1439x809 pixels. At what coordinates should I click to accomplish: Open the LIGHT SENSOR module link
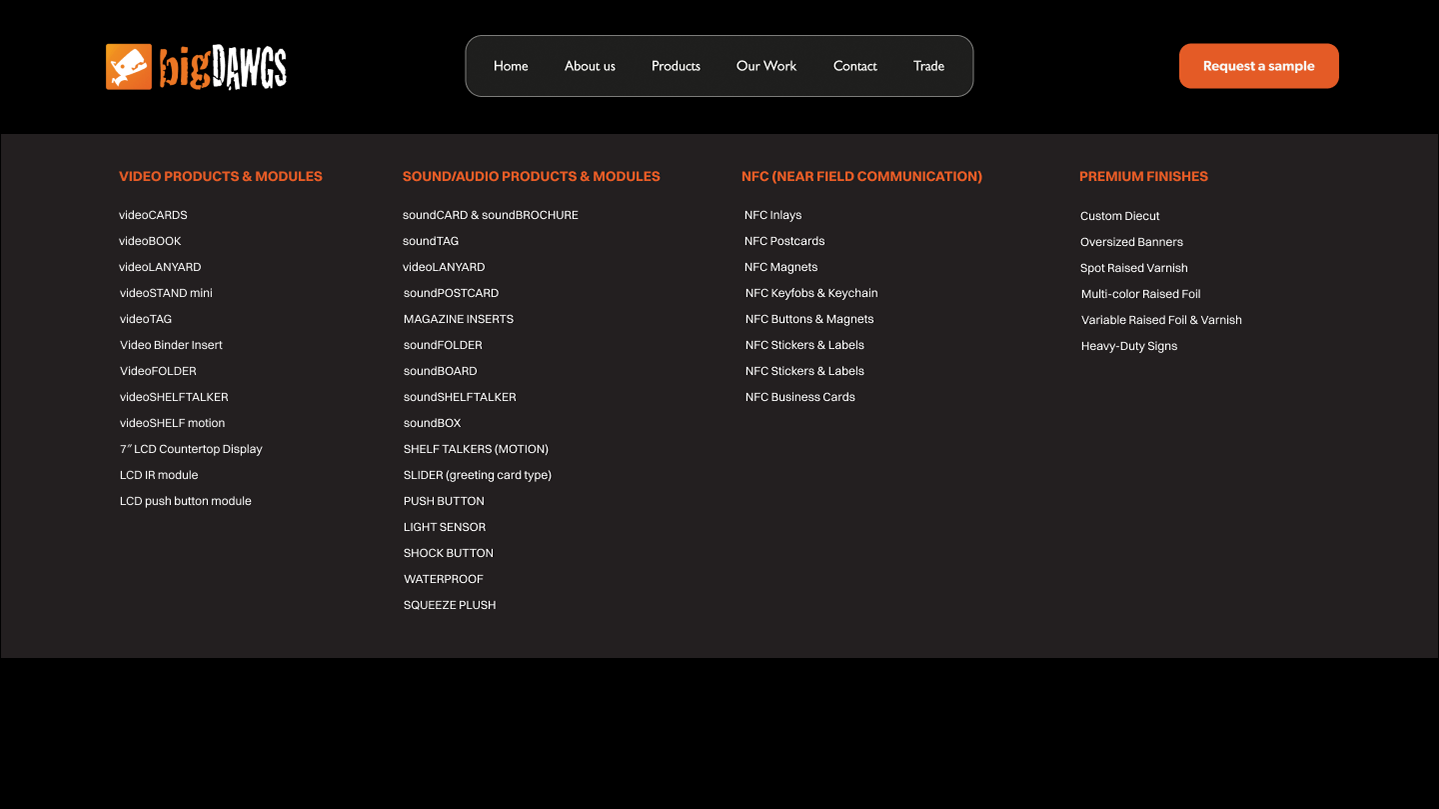pyautogui.click(x=444, y=527)
